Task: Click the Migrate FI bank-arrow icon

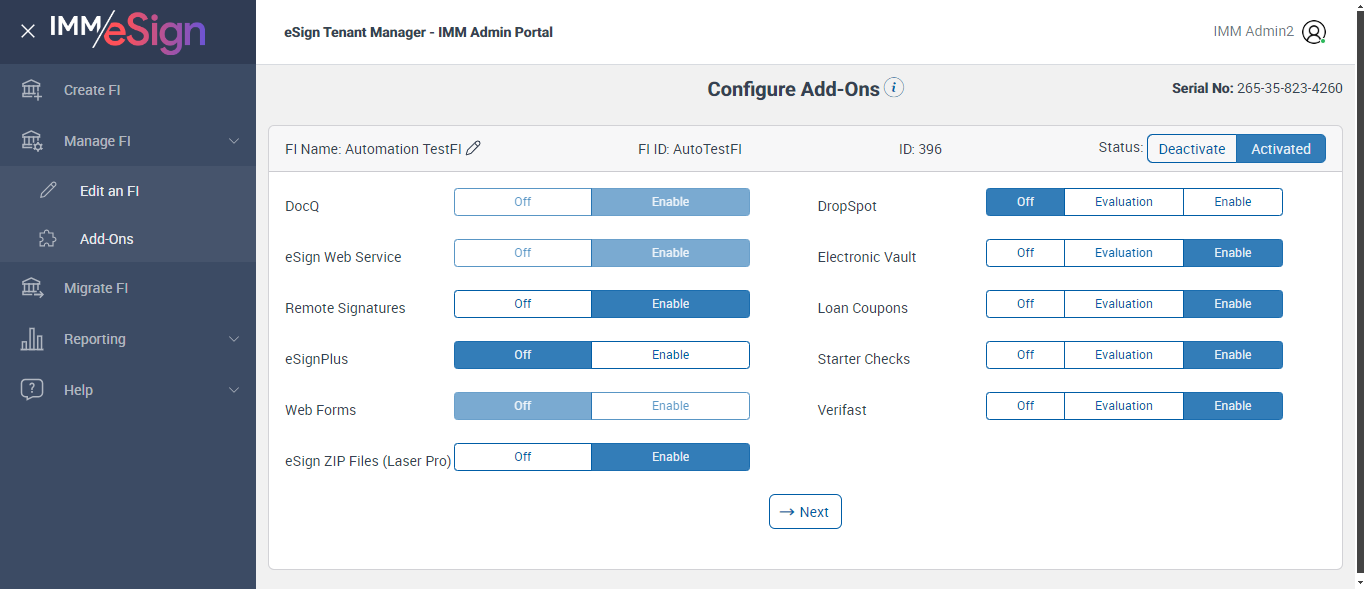Action: pos(32,288)
